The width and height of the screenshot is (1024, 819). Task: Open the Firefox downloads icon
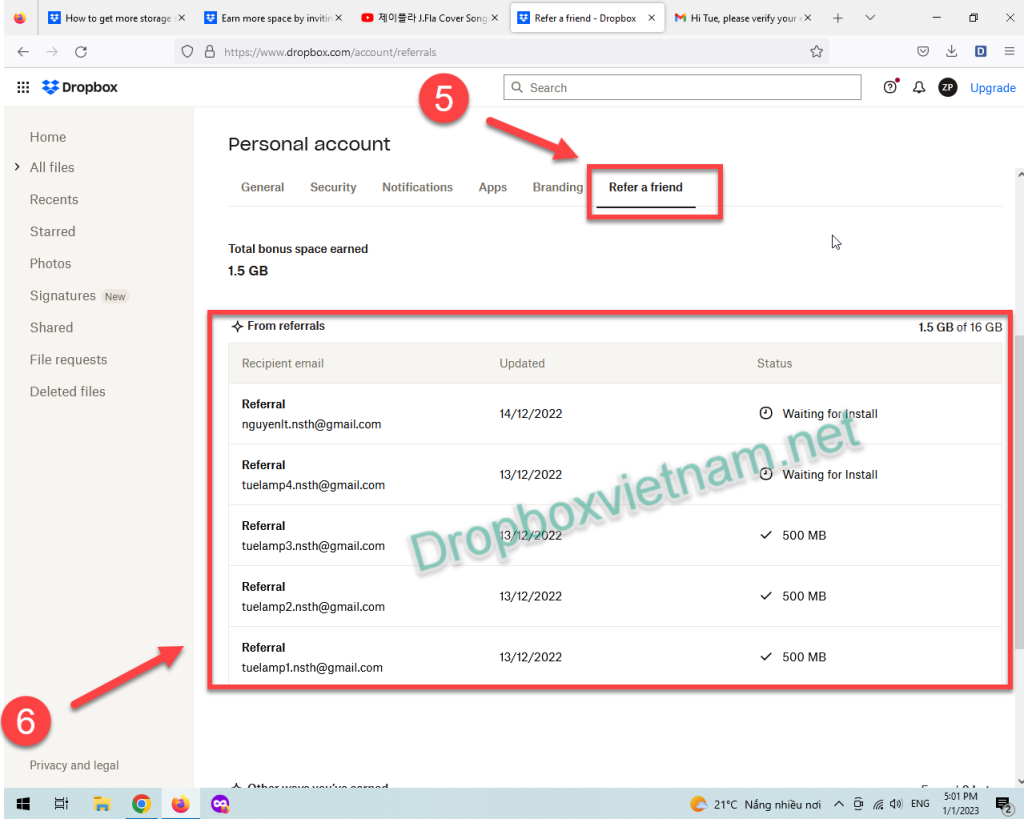[952, 52]
